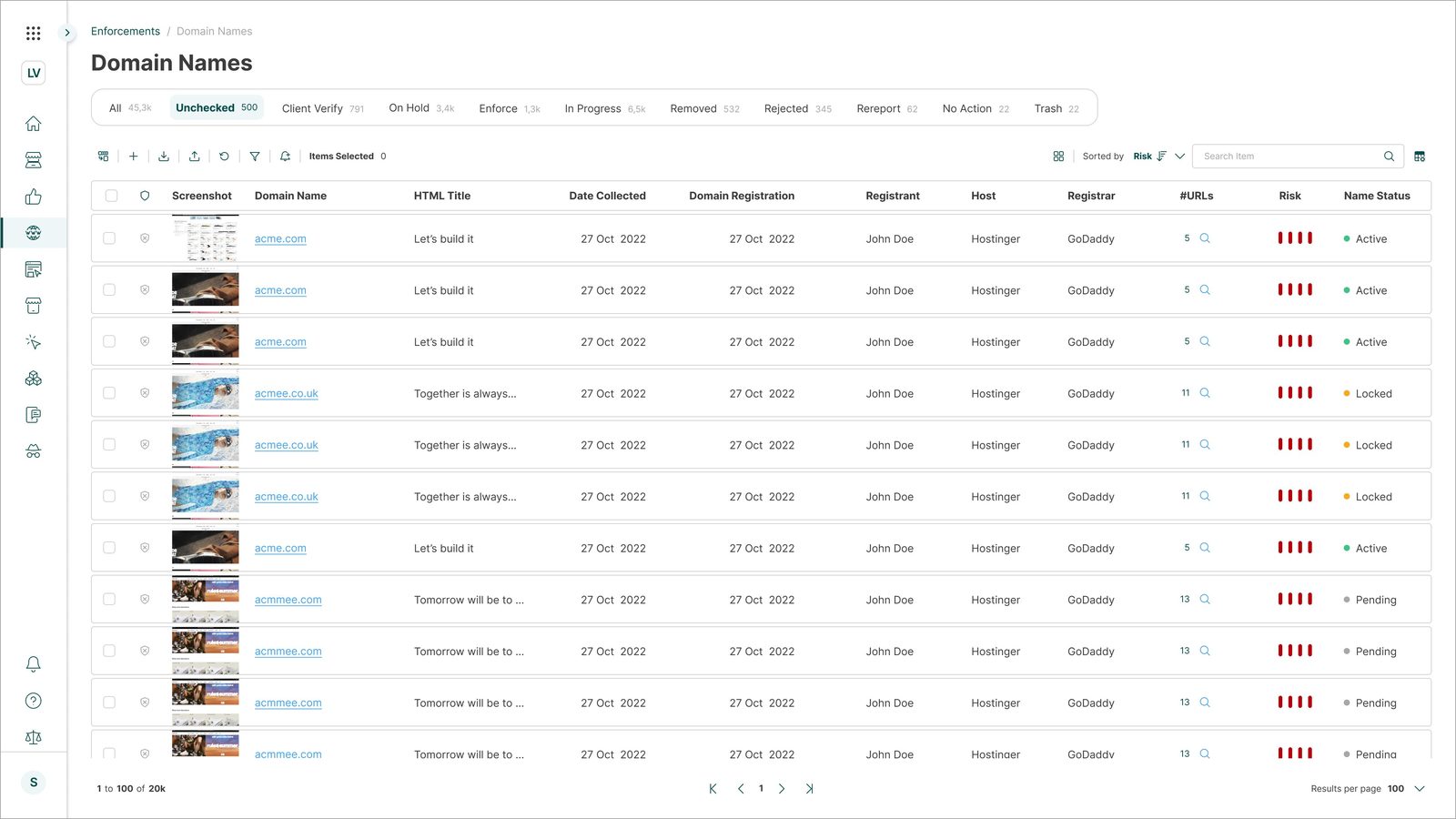The width and height of the screenshot is (1456, 819).
Task: Inspect URLs magnifier in first acmee.co.uk row
Action: click(1205, 393)
